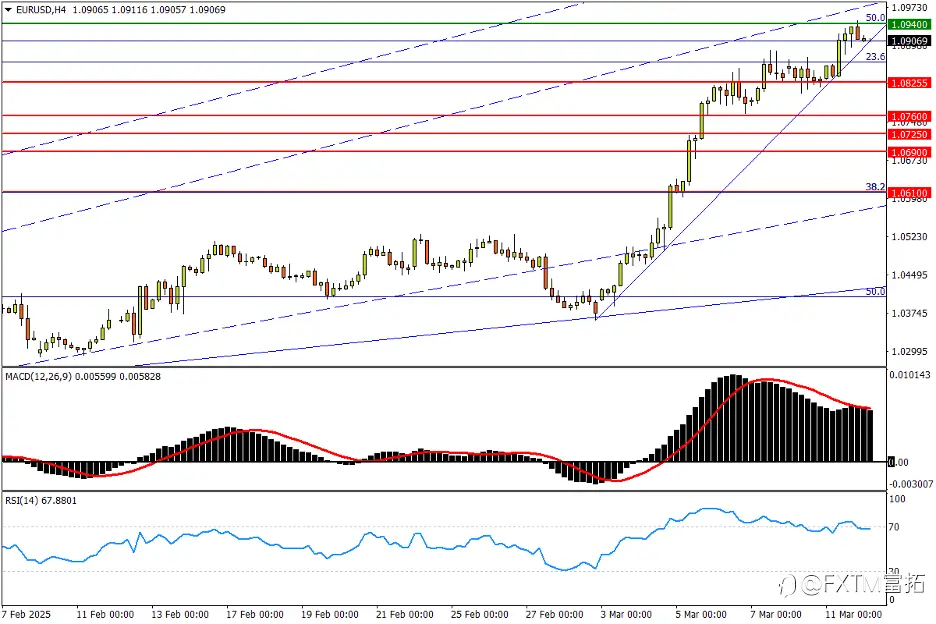Click the 11 Feb 00:00 time label
The height and width of the screenshot is (624, 936).
click(x=105, y=614)
